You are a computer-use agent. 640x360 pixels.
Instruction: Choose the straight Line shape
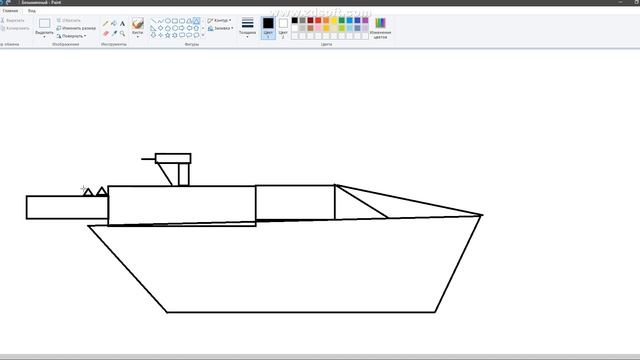point(153,21)
